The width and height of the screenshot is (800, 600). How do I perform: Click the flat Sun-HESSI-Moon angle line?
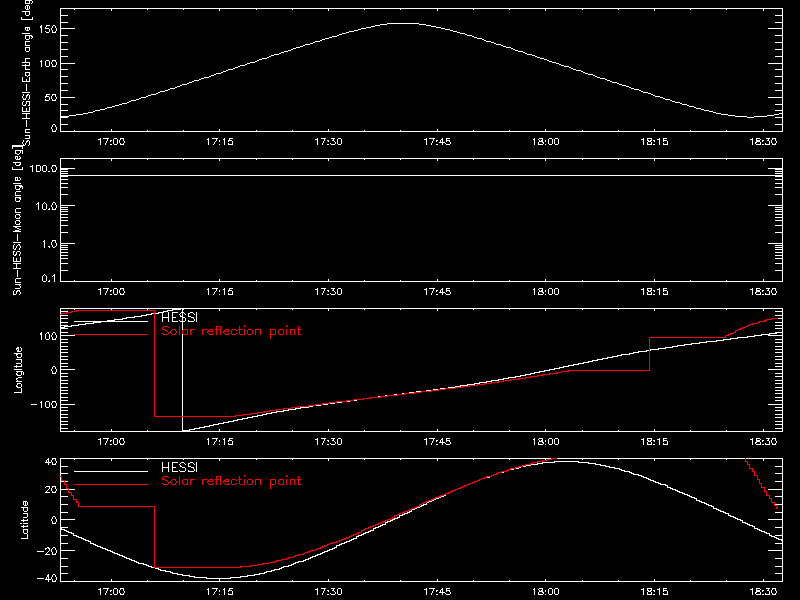(x=421, y=176)
